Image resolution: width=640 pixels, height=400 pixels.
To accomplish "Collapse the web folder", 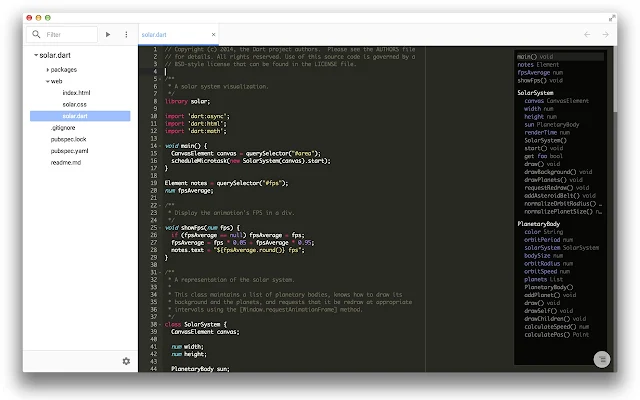I will (47, 81).
